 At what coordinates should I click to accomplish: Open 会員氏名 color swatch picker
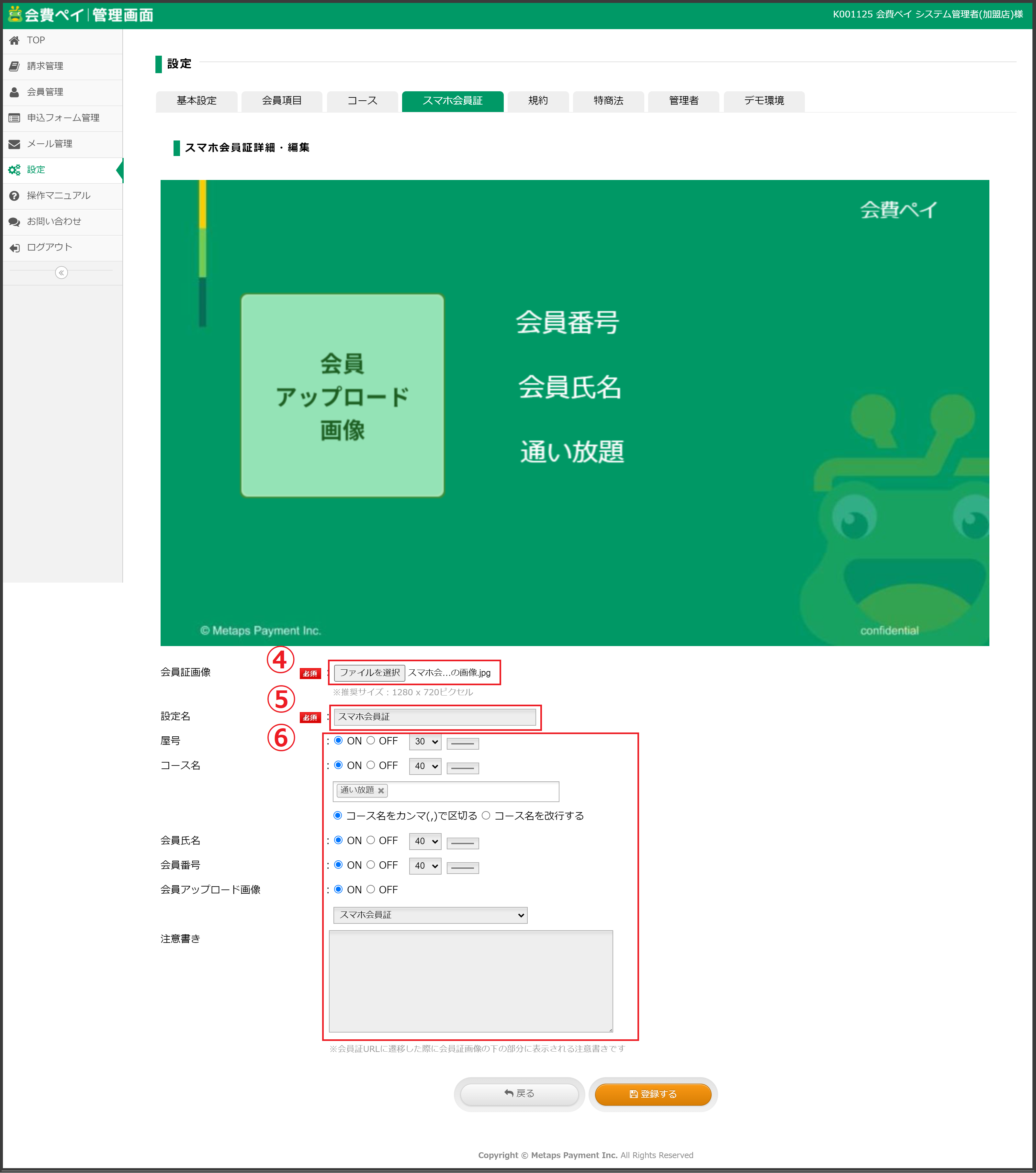[463, 843]
